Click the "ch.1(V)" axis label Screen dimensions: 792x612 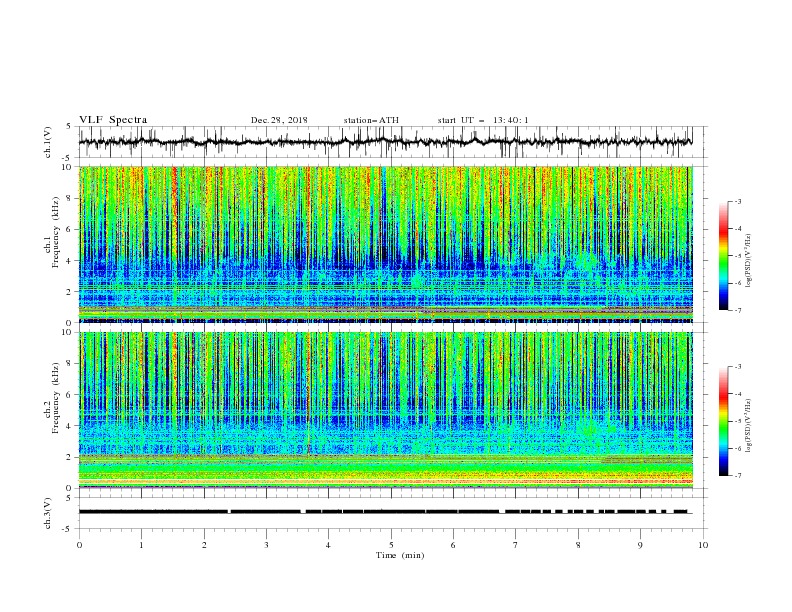(48, 142)
